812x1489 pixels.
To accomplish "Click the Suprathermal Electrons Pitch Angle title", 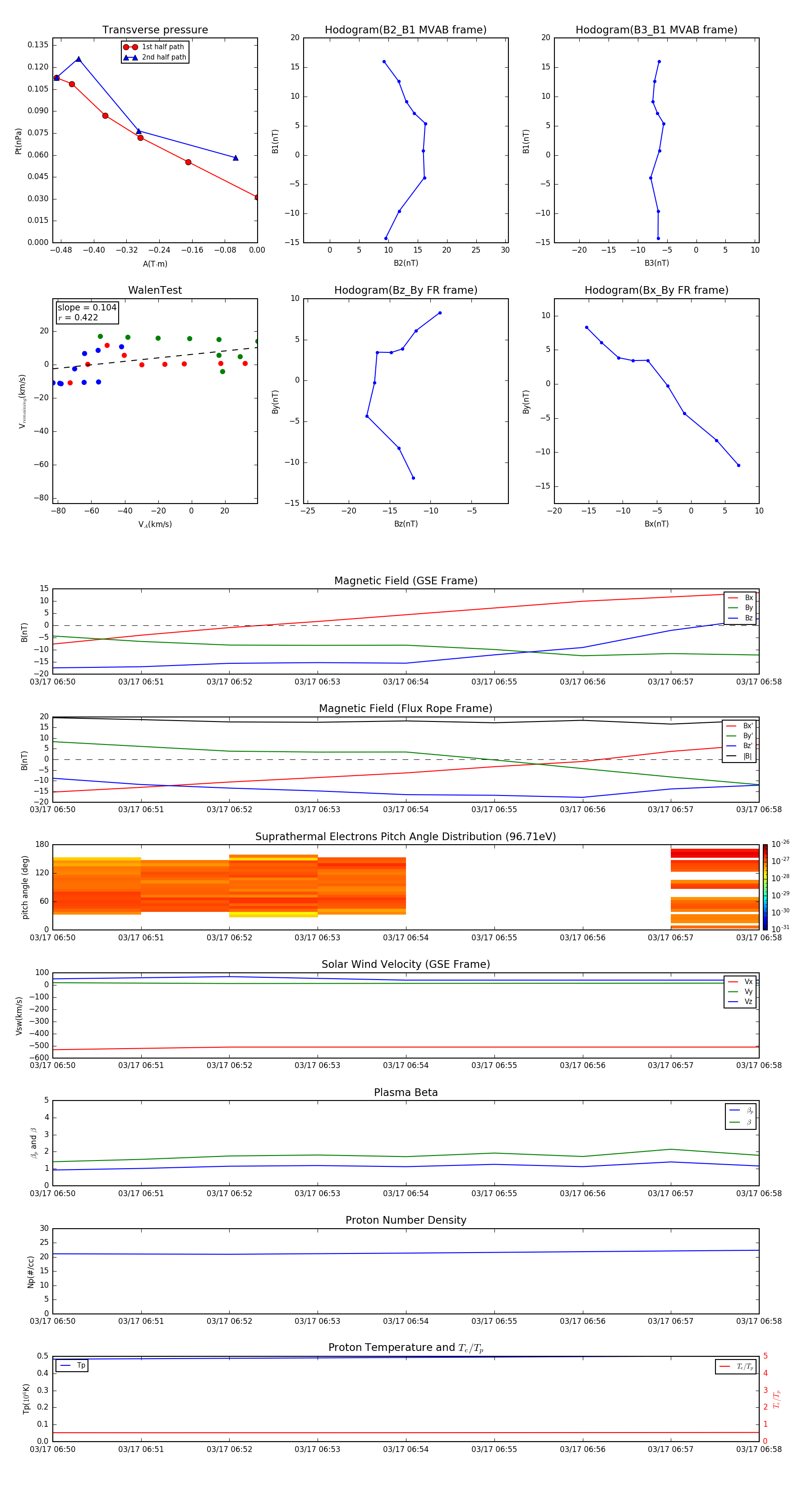I will [x=406, y=837].
